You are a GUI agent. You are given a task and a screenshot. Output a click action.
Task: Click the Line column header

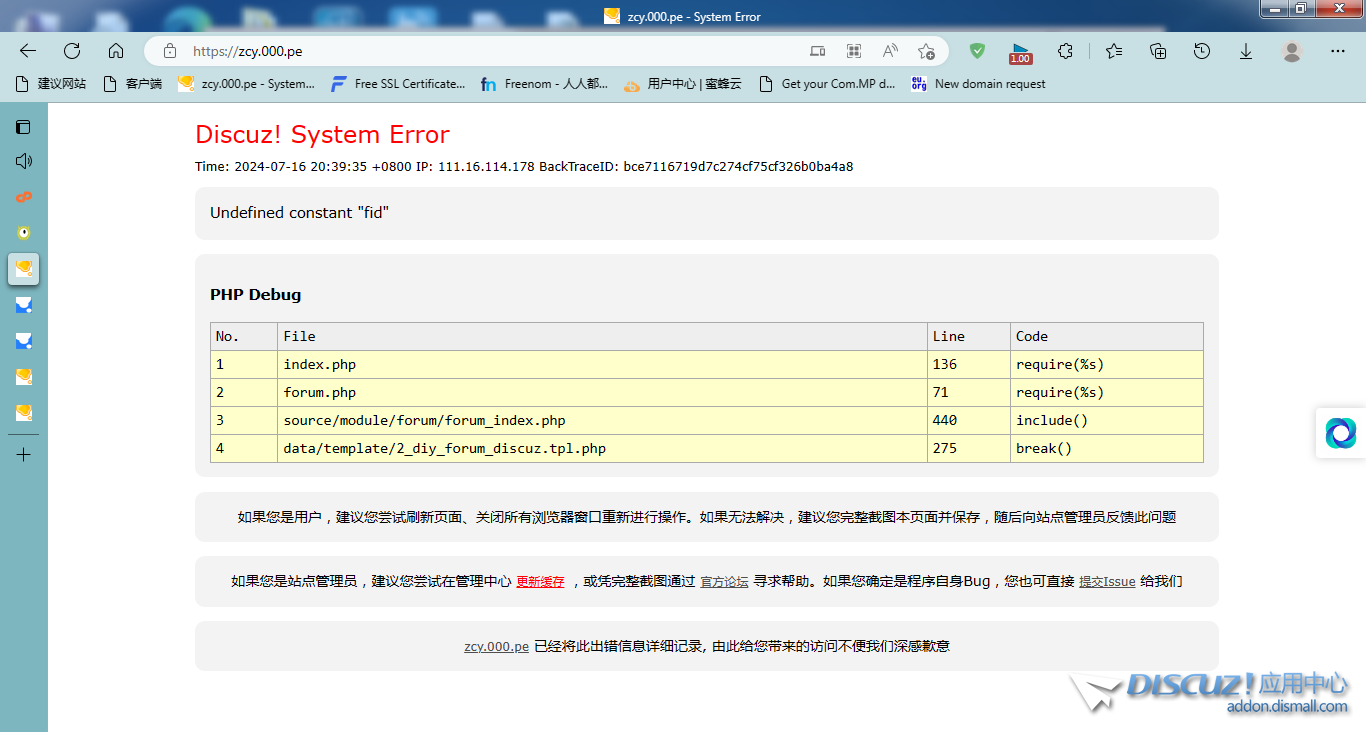click(968, 336)
